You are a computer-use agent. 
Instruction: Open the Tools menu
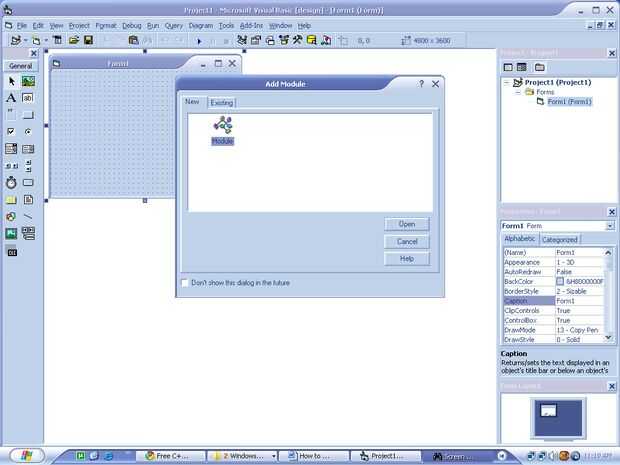226,26
